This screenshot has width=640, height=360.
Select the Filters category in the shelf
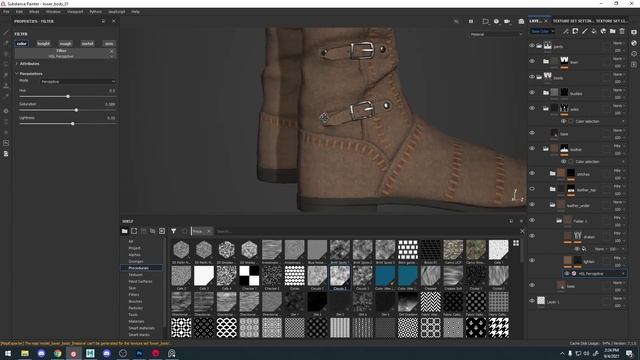click(x=134, y=295)
